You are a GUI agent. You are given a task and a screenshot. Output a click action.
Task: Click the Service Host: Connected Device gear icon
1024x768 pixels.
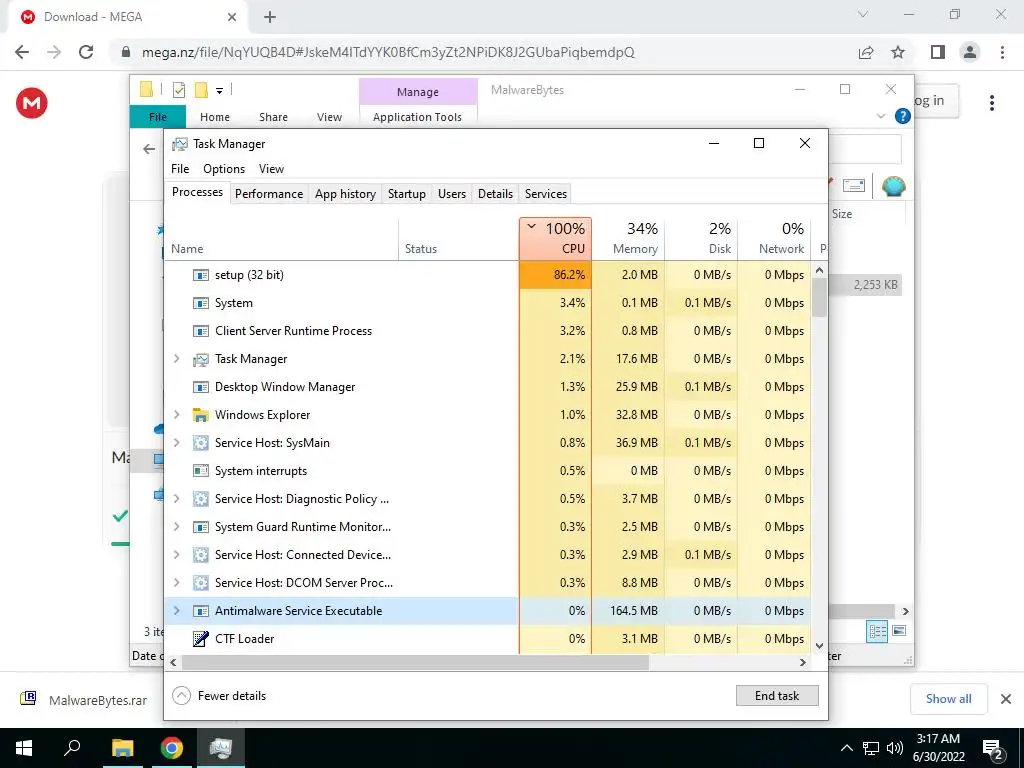[x=200, y=555]
